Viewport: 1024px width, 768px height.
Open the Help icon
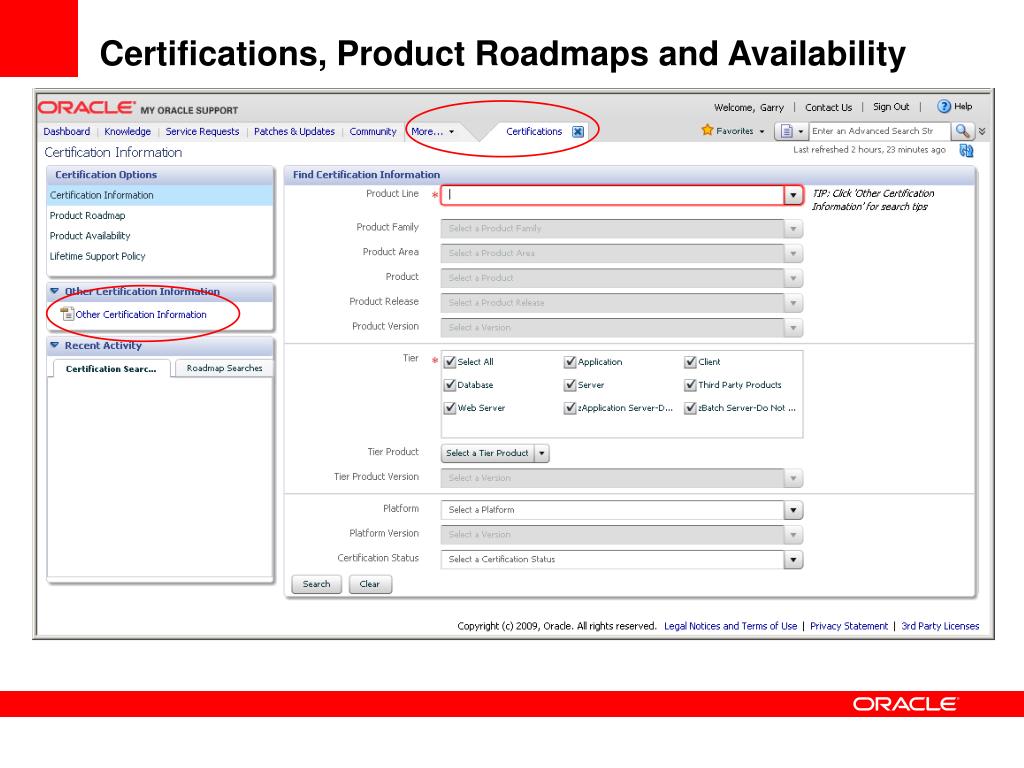[x=944, y=106]
